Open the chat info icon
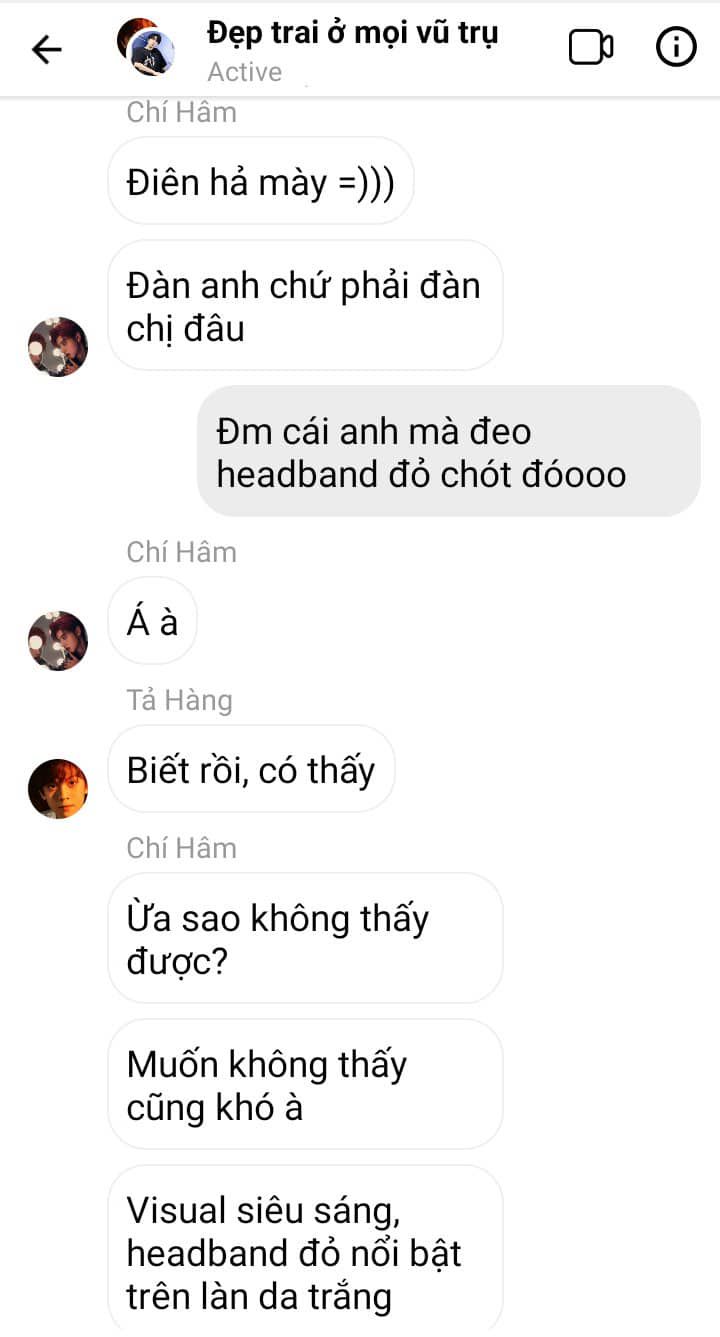Viewport: 720px width, 1337px height. [676, 47]
